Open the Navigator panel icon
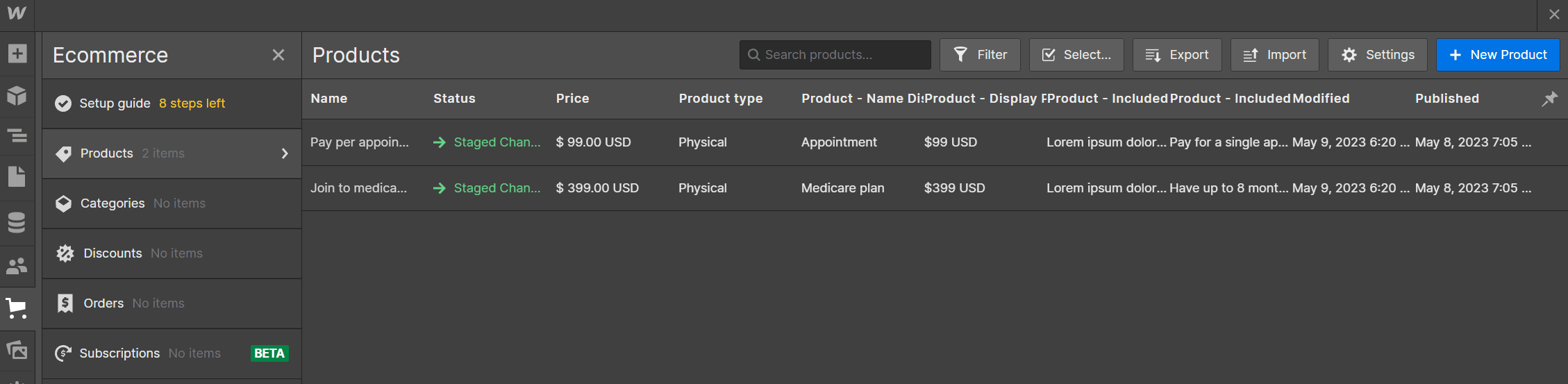The height and width of the screenshot is (384, 1568). point(17,135)
